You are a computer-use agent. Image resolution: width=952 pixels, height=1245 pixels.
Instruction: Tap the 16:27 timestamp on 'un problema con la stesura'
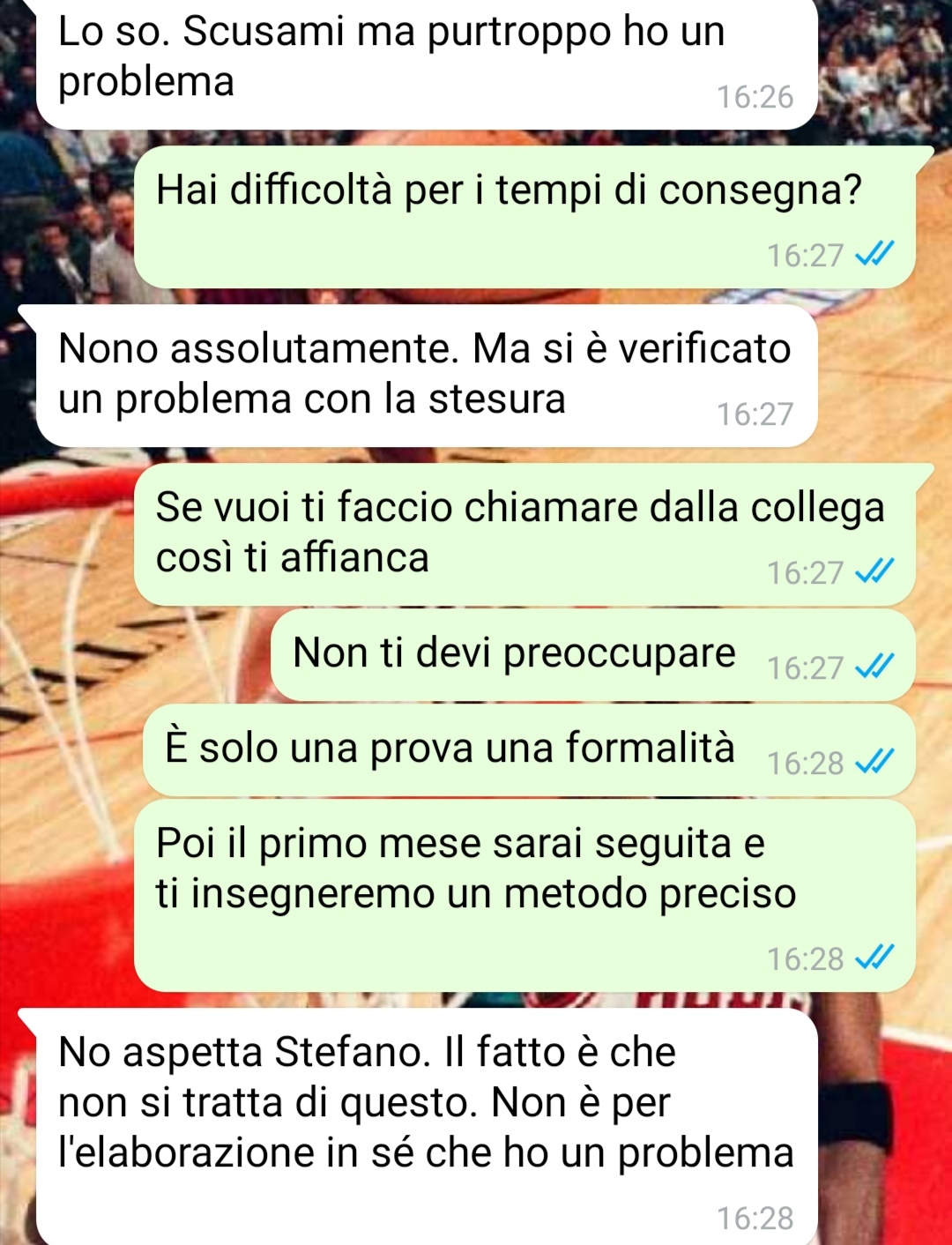tap(755, 414)
